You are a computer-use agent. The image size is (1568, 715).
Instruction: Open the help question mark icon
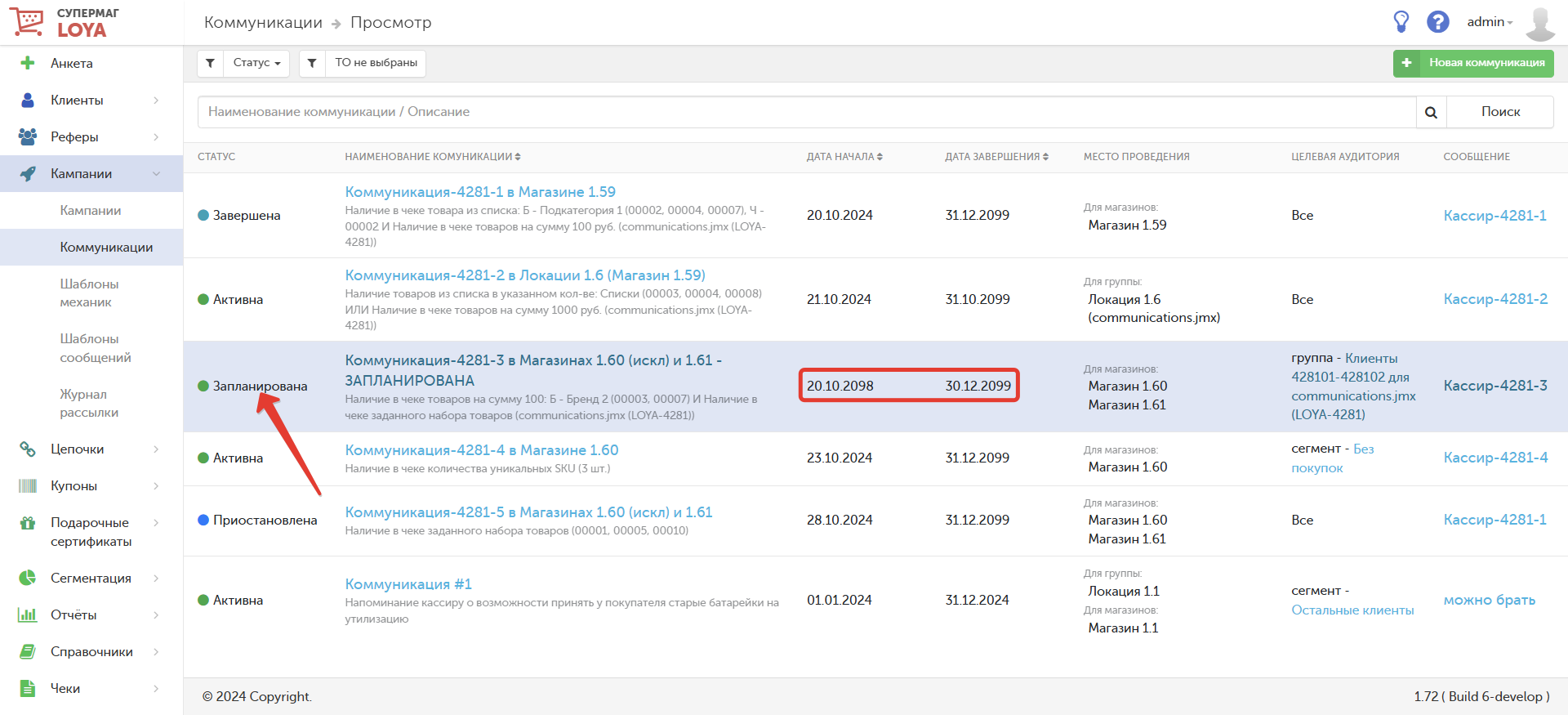(1438, 21)
